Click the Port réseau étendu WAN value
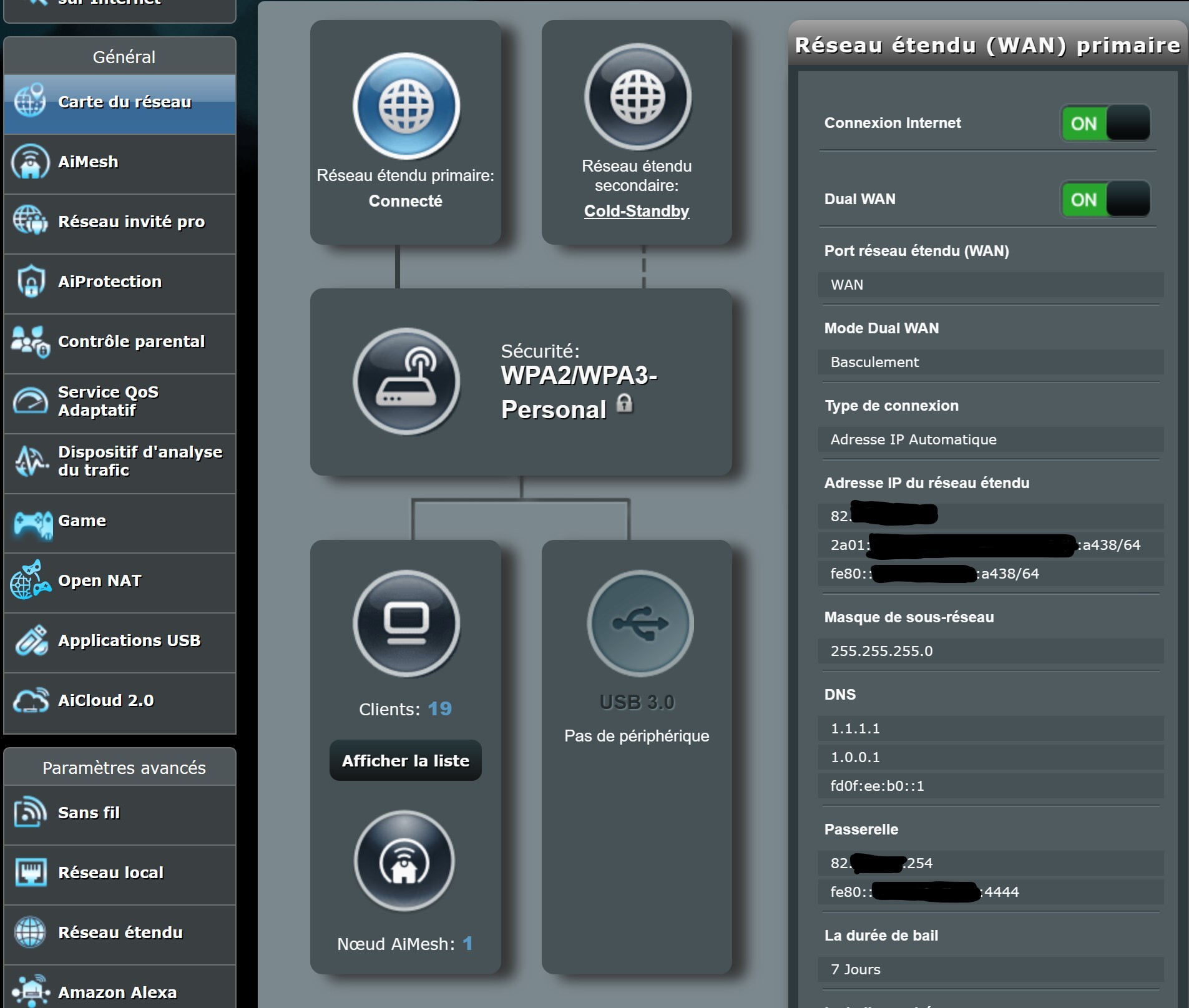The image size is (1189, 1008). tap(991, 285)
